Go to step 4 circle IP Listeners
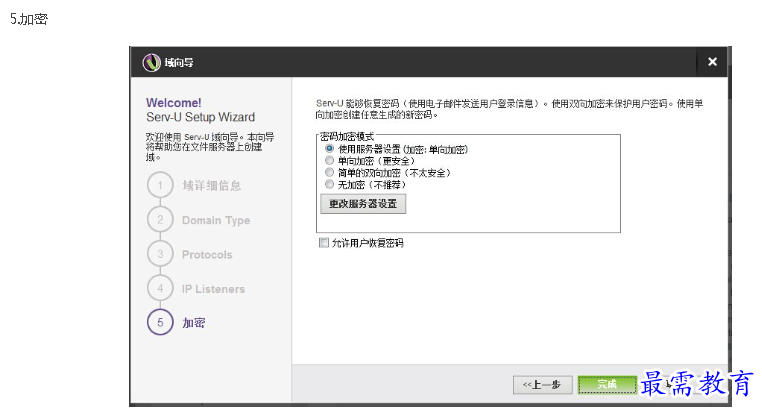The image size is (762, 415). [x=160, y=288]
